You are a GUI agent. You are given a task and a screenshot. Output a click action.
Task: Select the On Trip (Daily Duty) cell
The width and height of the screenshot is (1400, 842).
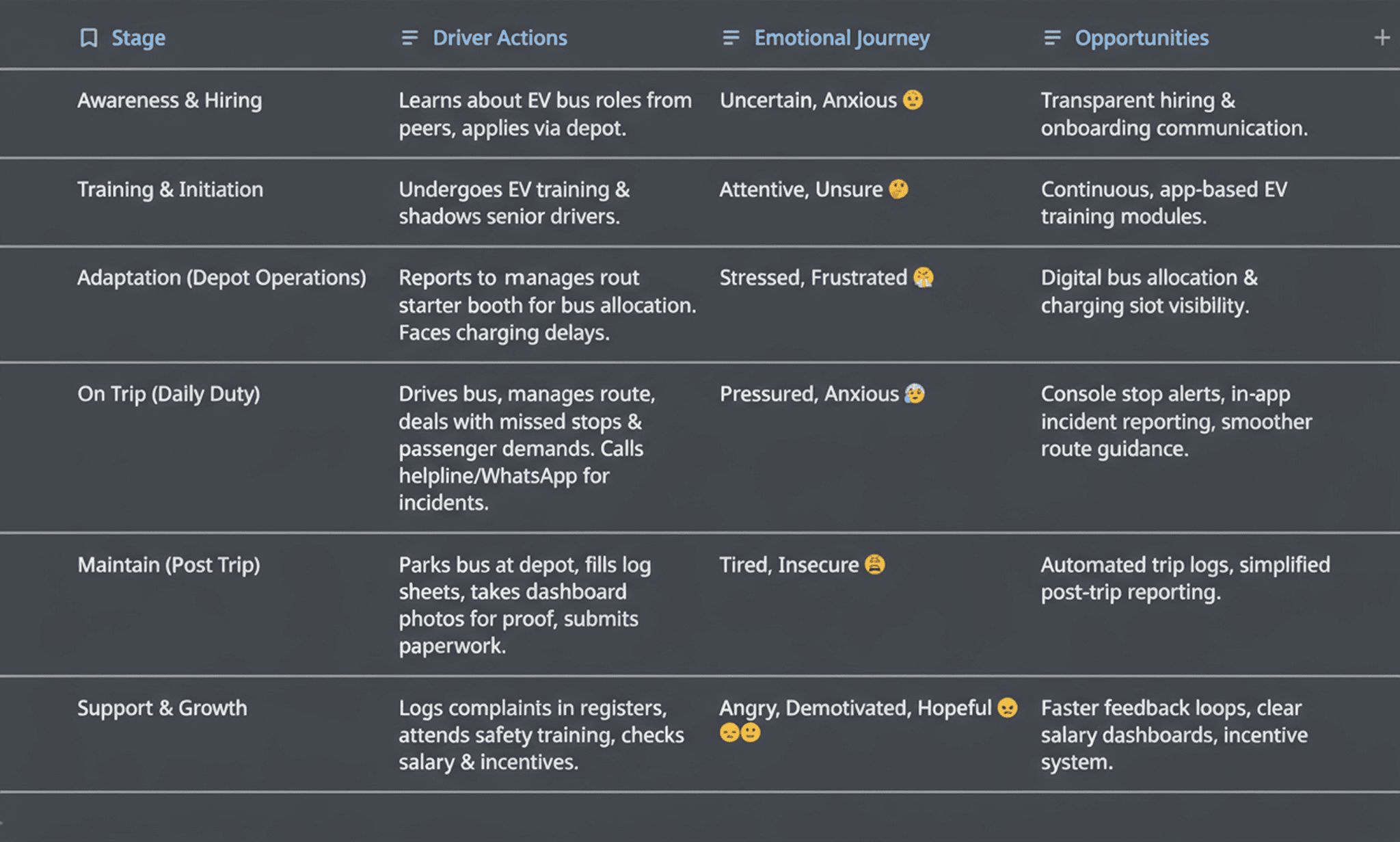[169, 394]
